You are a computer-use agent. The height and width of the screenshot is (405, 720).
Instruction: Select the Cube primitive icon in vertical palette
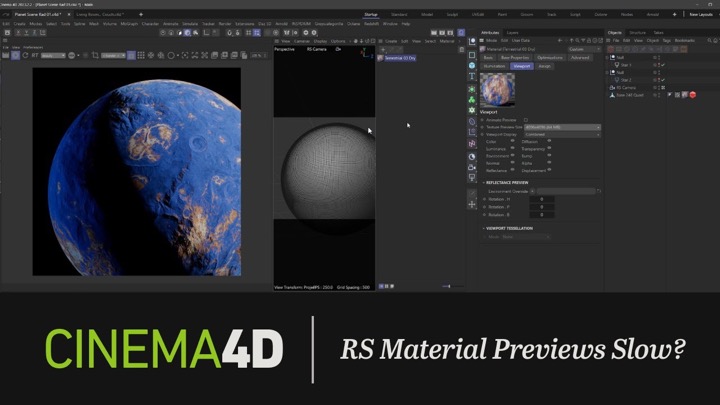click(472, 66)
